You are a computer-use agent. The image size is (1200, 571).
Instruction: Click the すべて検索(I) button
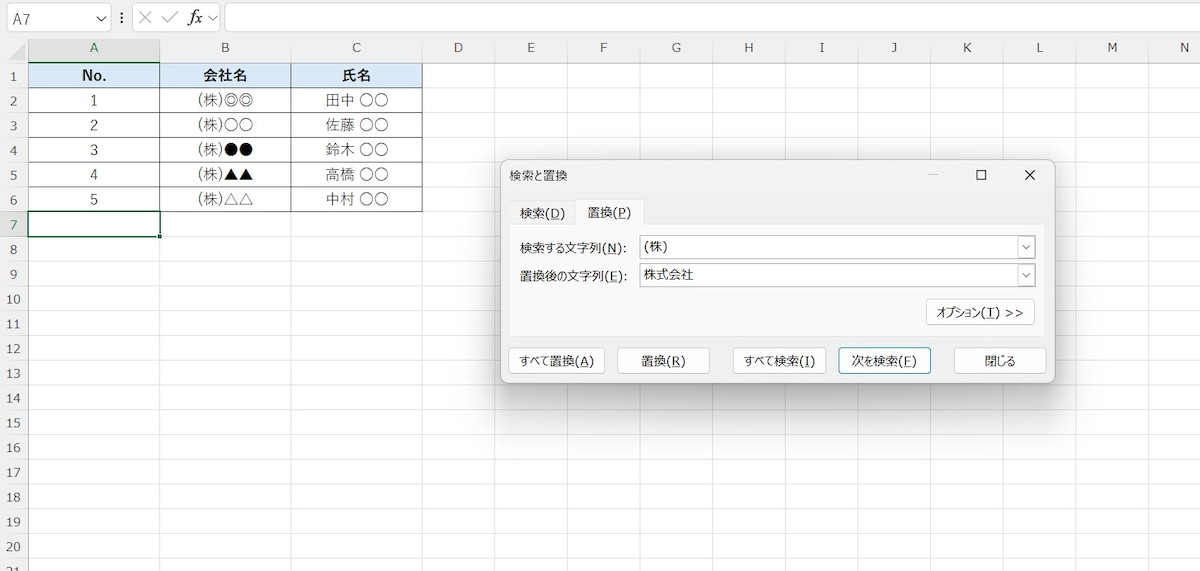pos(779,361)
